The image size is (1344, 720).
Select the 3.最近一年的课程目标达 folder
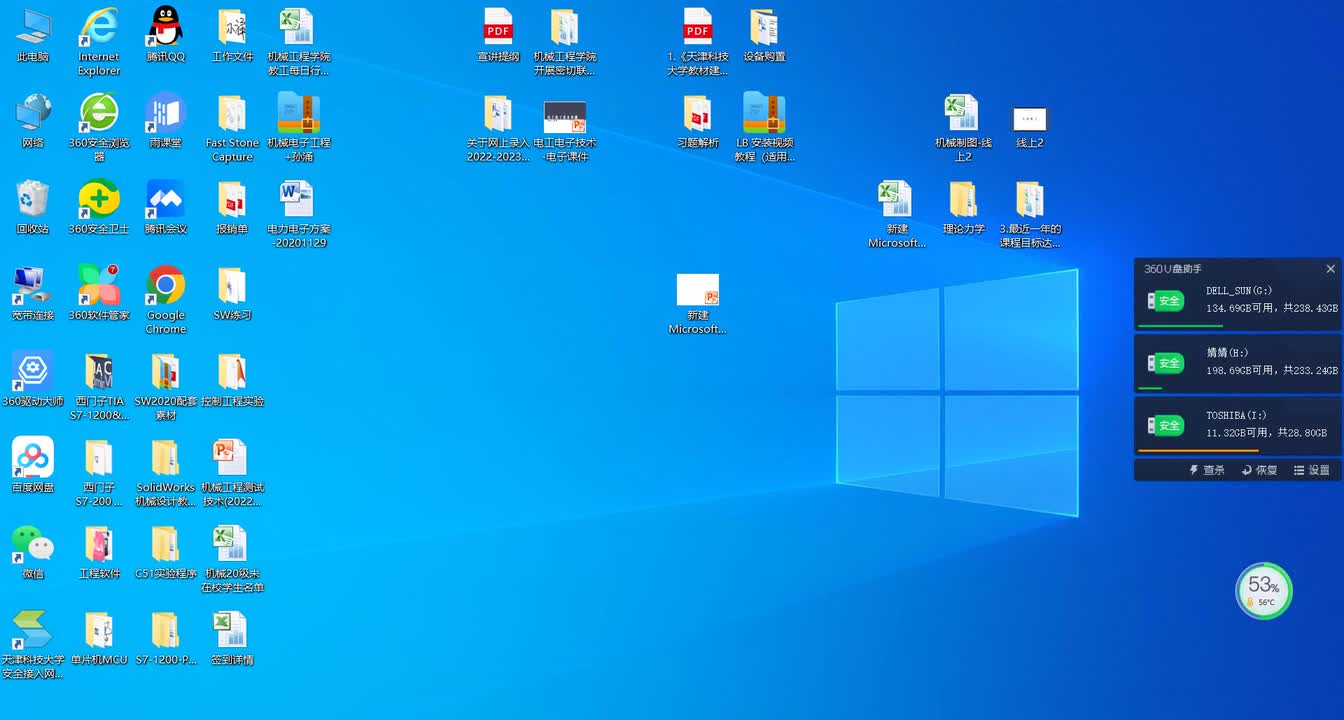[1030, 214]
